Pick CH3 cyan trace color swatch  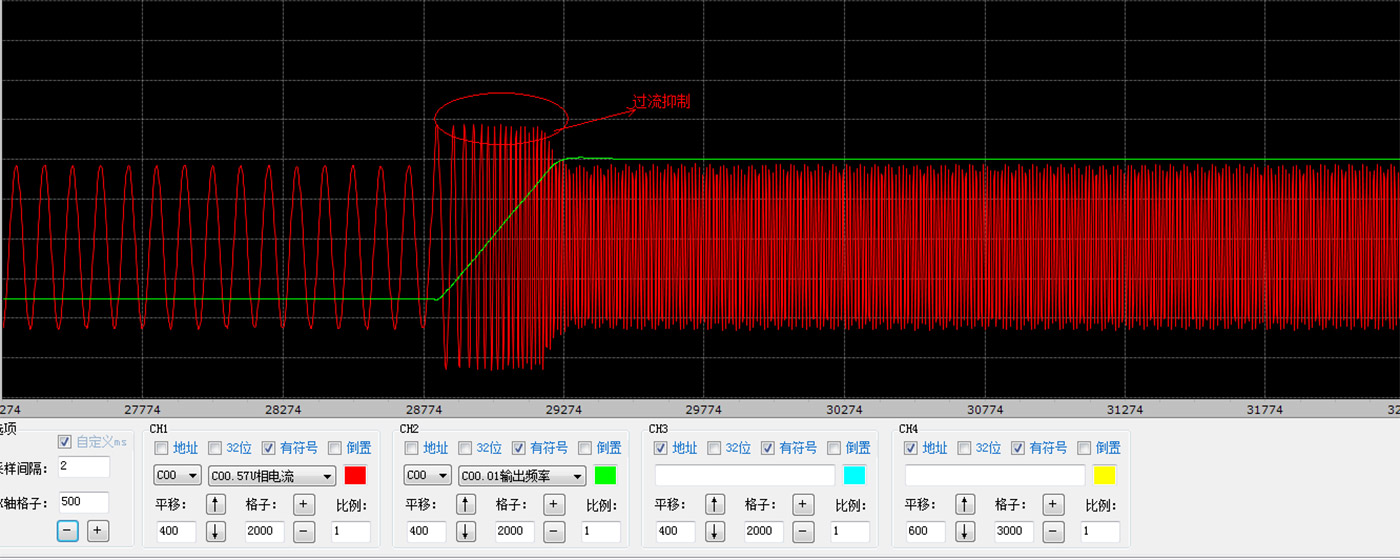click(x=855, y=475)
